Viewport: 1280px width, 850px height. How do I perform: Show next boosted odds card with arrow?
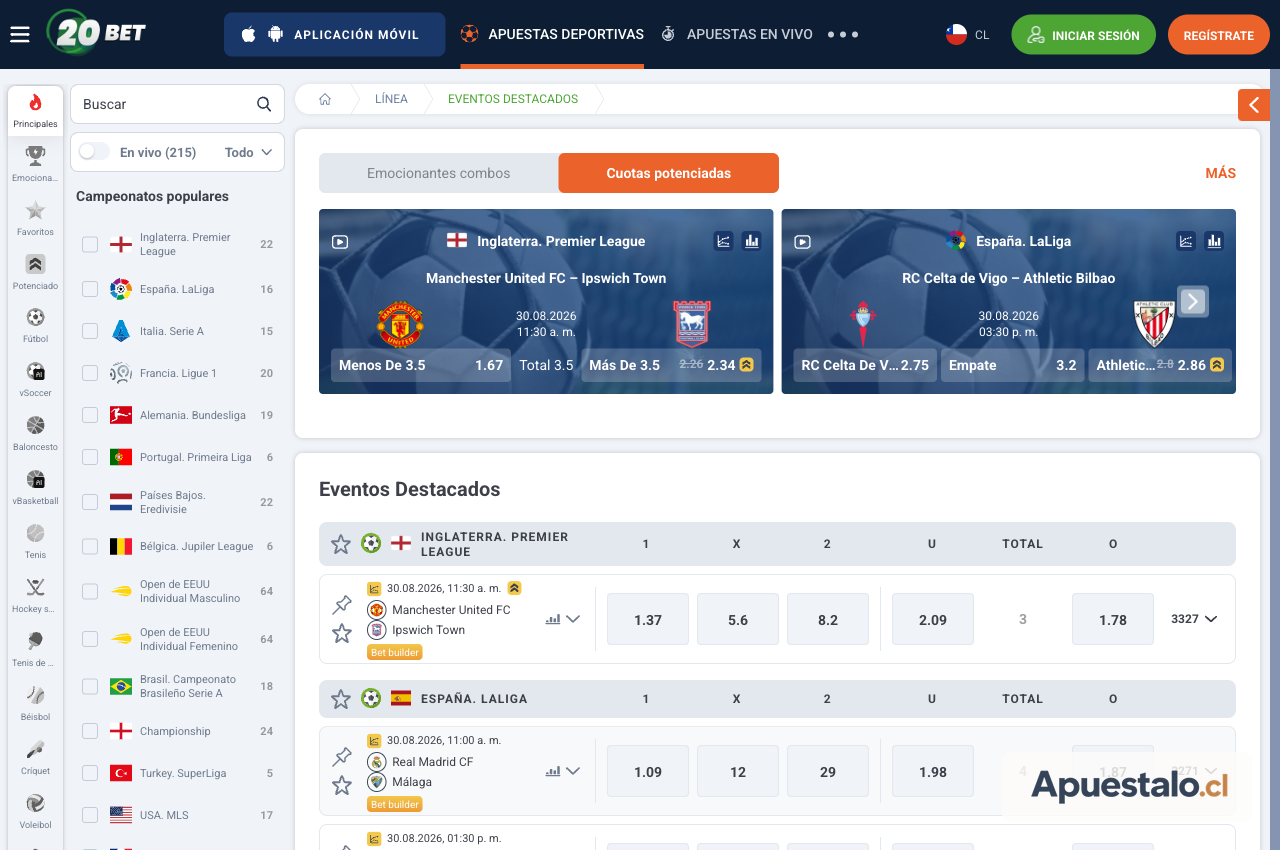tap(1192, 301)
